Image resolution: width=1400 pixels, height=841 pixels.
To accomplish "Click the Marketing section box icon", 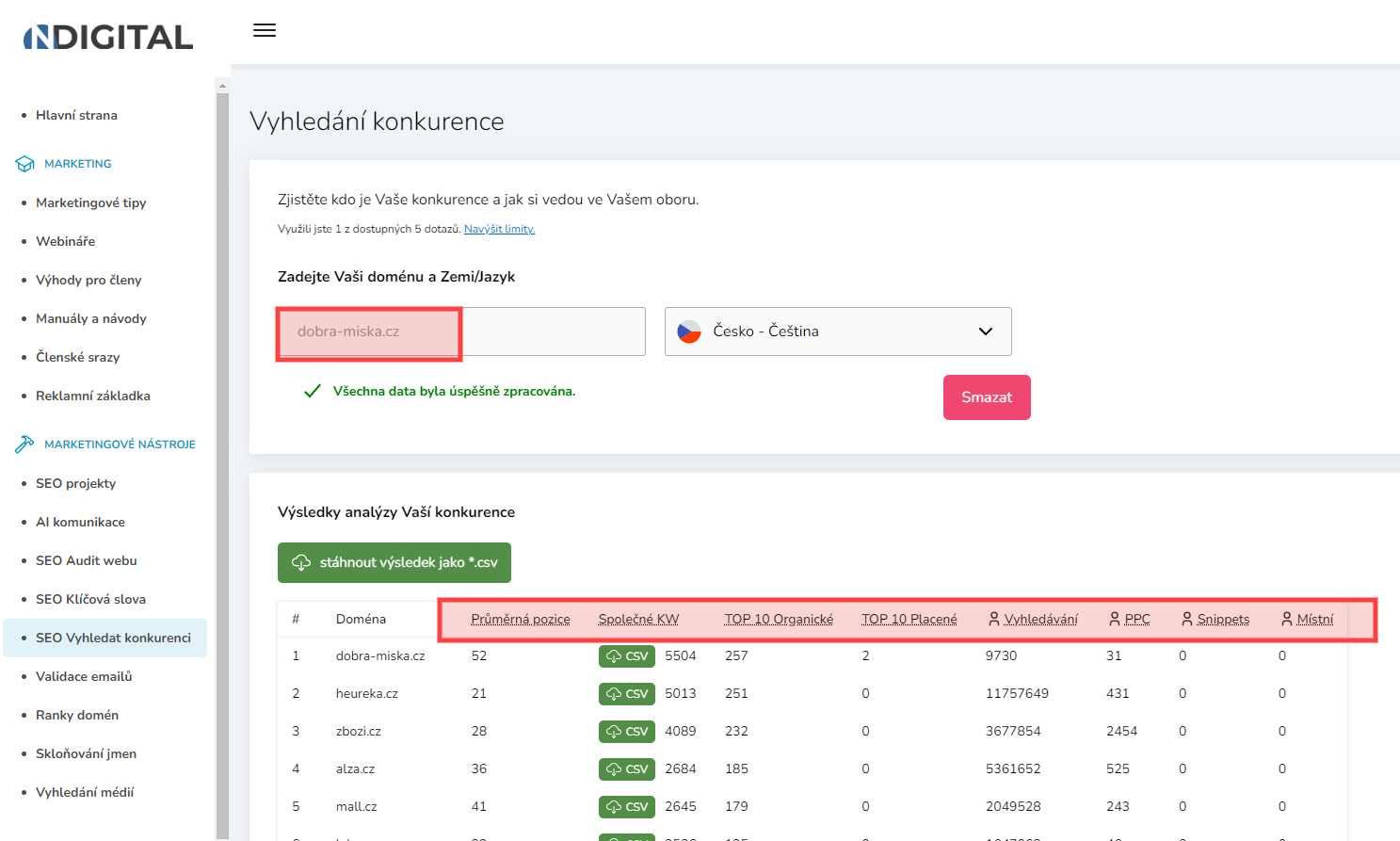I will (x=24, y=164).
